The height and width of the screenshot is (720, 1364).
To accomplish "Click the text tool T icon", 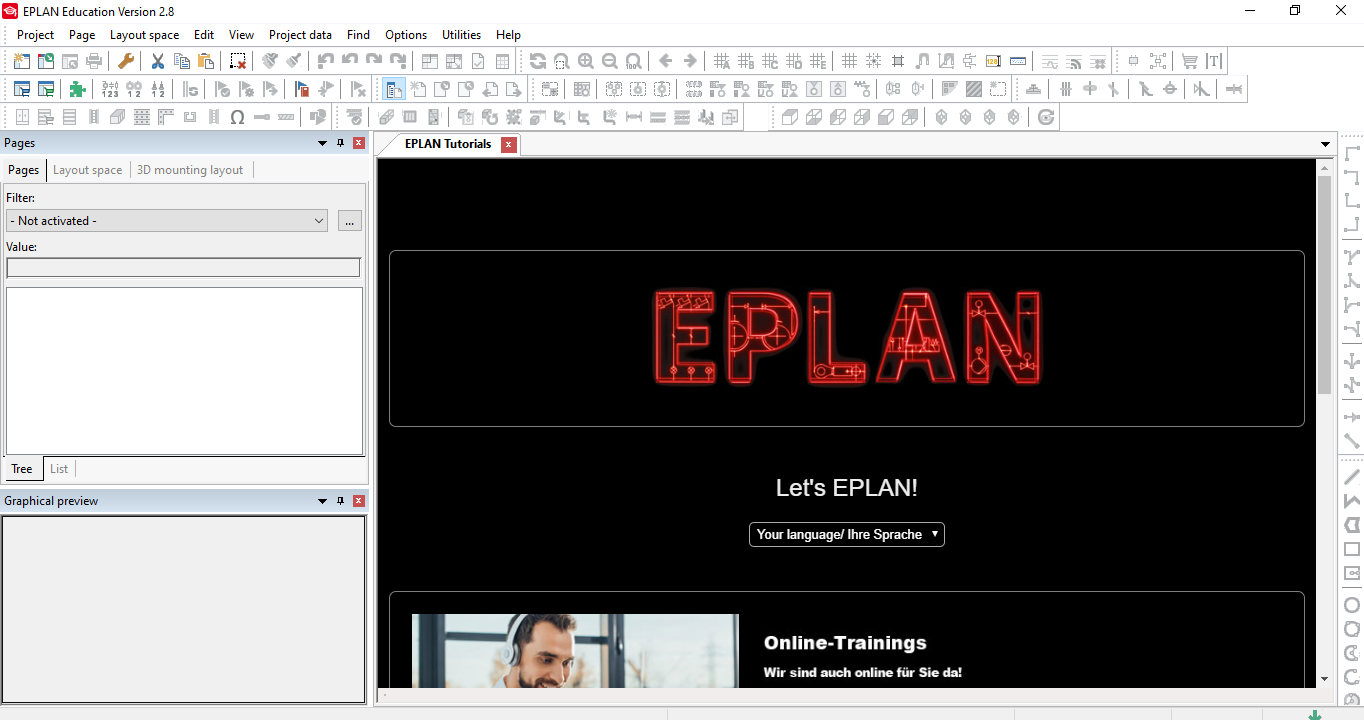I will (1214, 61).
